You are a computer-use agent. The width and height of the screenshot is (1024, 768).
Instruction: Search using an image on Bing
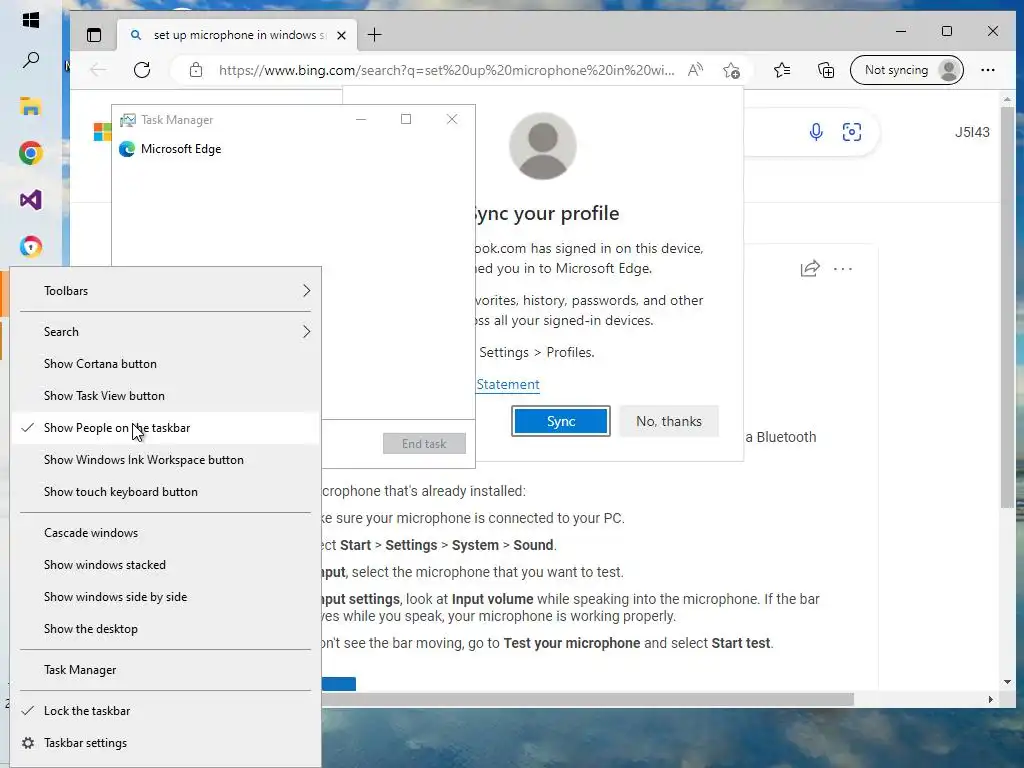pos(852,132)
